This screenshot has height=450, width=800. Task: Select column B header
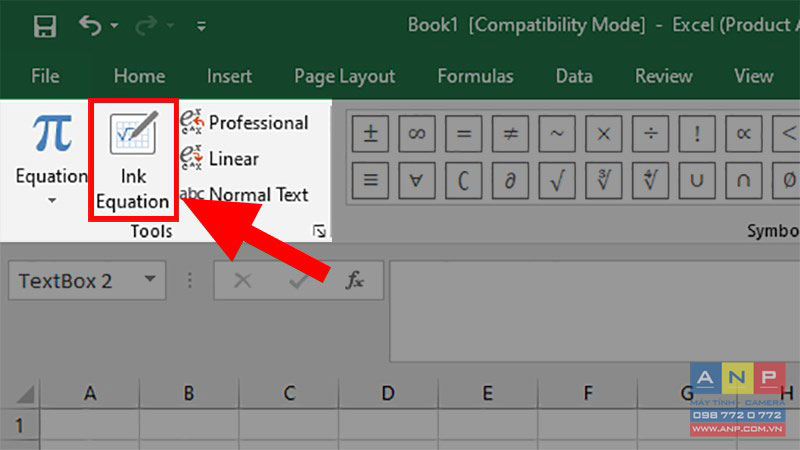point(189,393)
